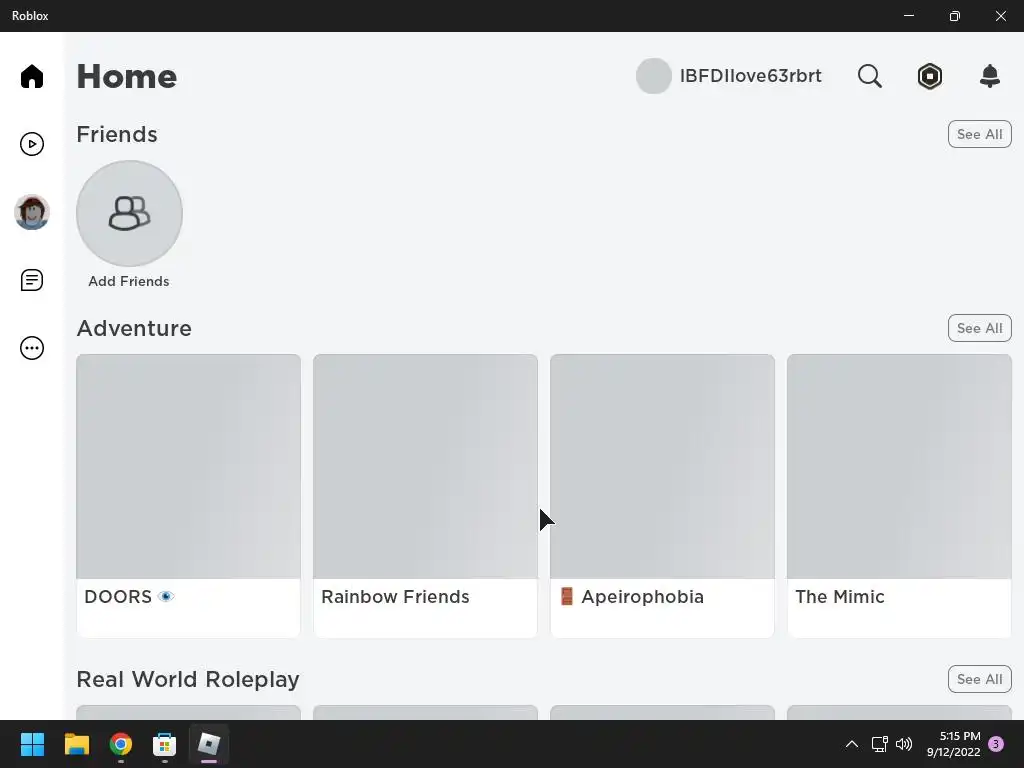Viewport: 1024px width, 768px height.
Task: Open the Discover play icon in sidebar
Action: click(x=31, y=144)
